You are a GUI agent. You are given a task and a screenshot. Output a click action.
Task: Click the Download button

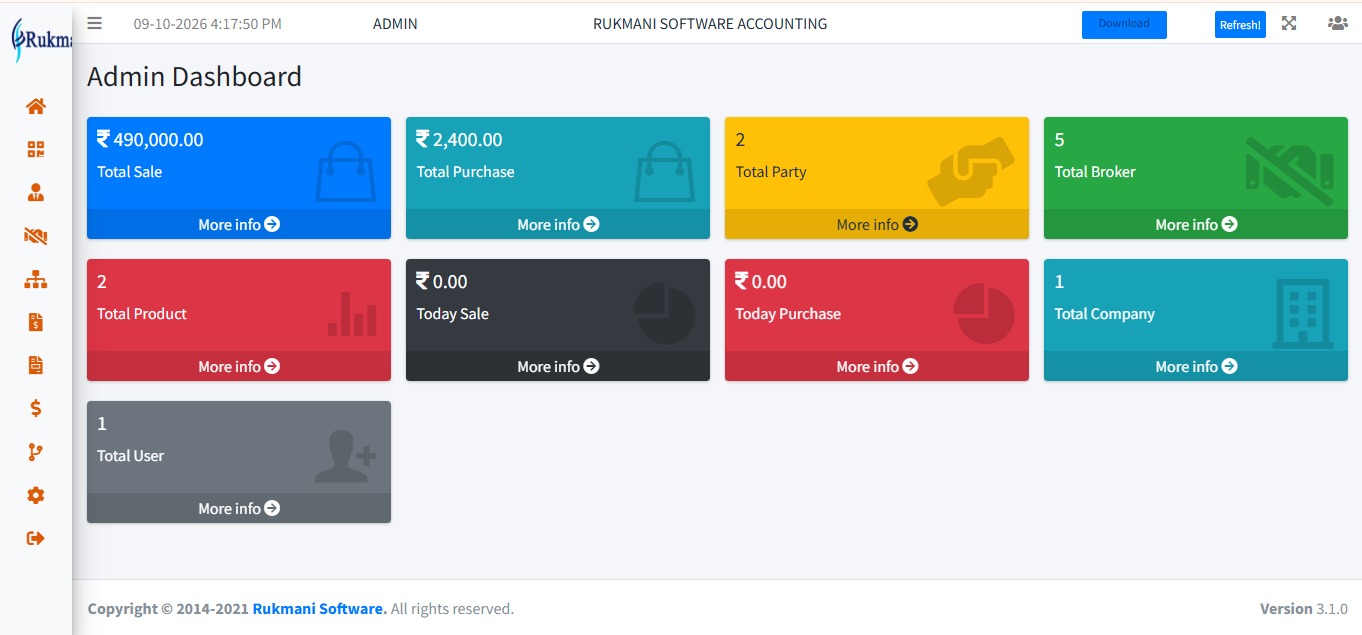(1124, 25)
